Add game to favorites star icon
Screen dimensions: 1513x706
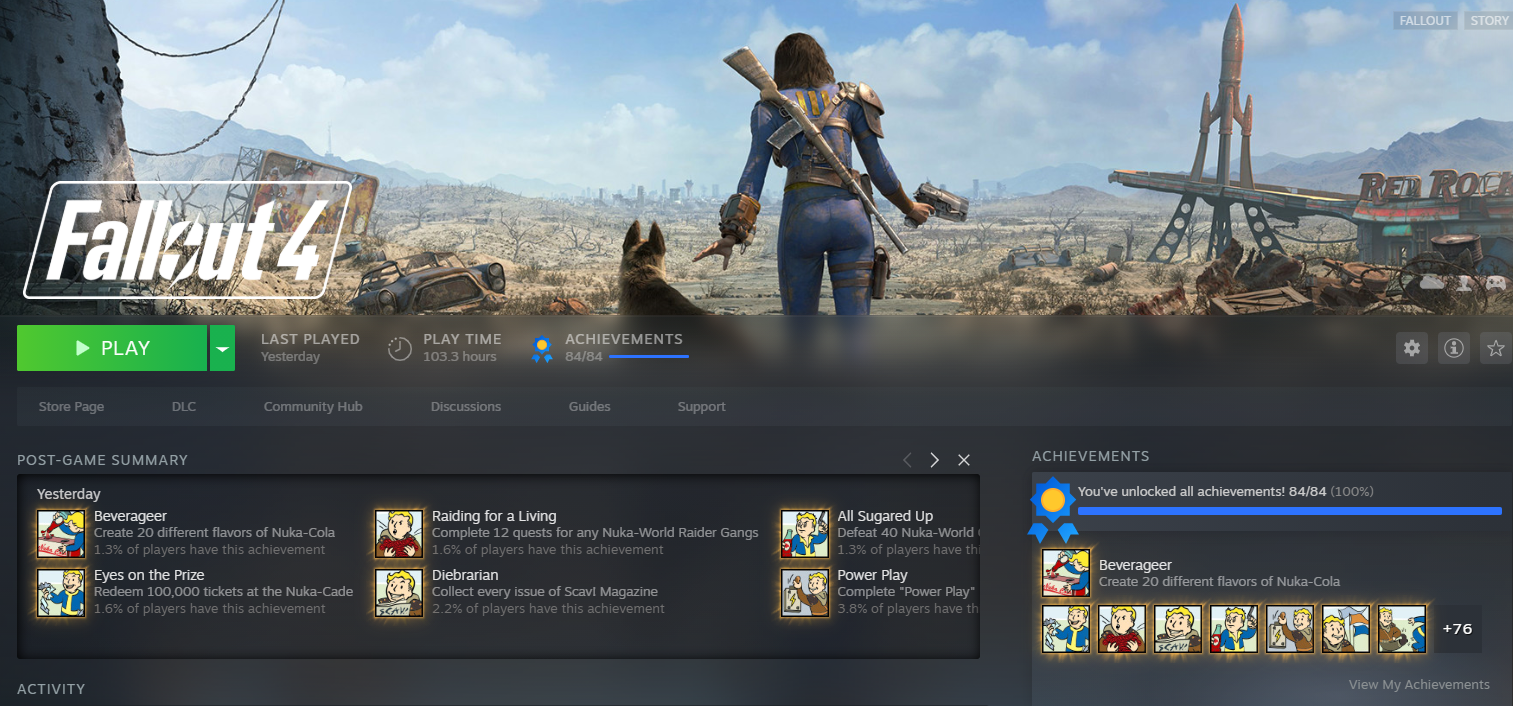point(1496,348)
